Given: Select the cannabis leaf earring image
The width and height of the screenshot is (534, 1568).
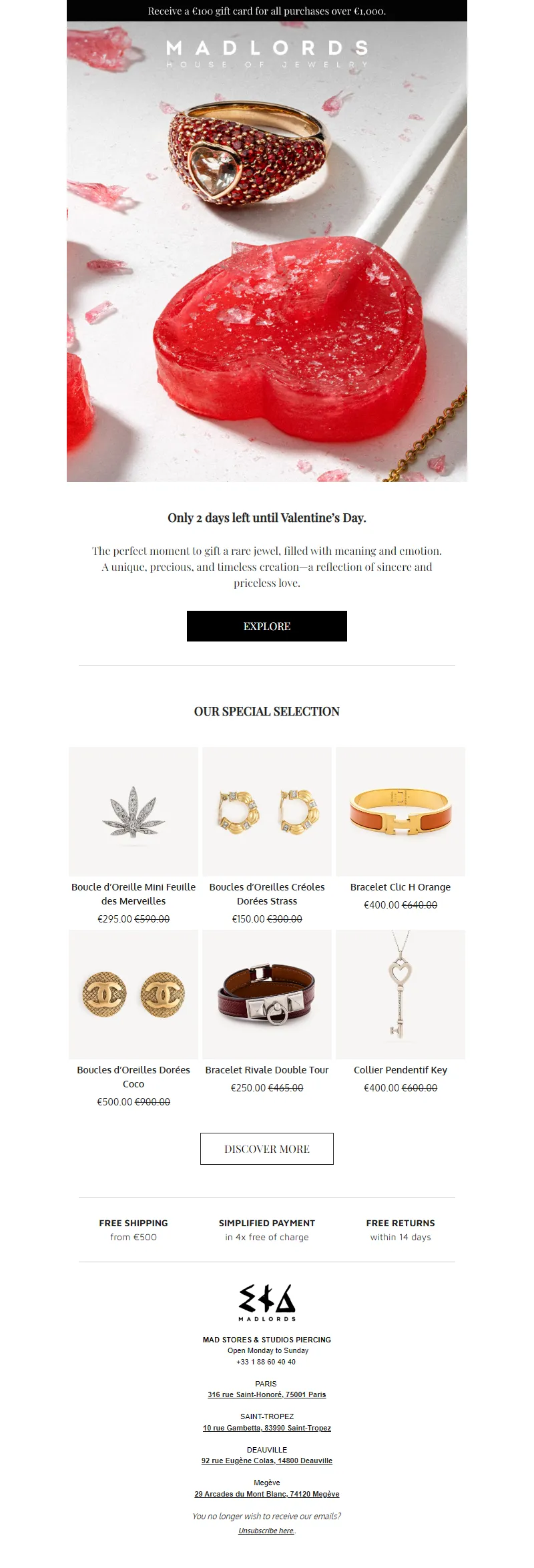Looking at the screenshot, I should click(133, 811).
